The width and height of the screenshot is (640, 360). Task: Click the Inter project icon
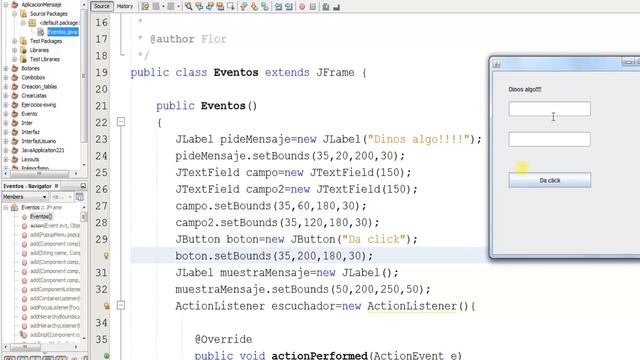15,123
